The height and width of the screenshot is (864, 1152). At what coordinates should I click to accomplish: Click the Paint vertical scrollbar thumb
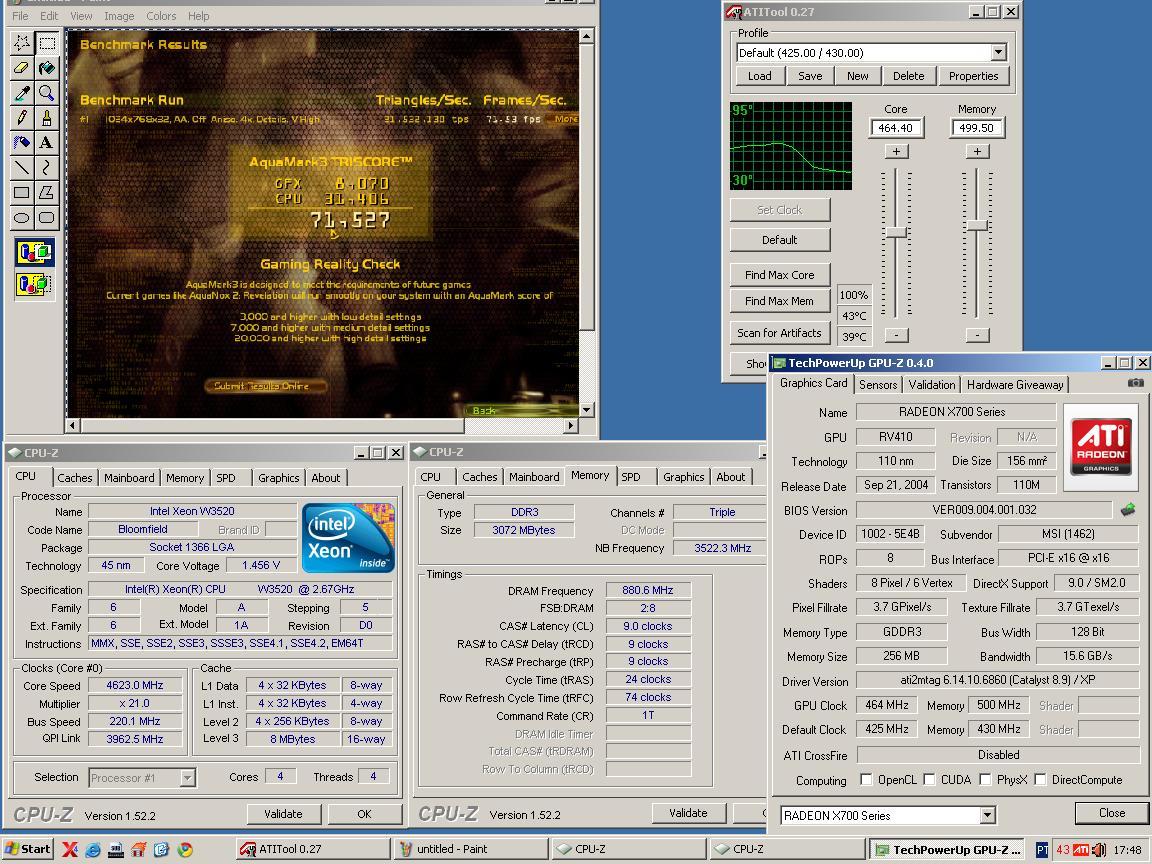pos(586,187)
